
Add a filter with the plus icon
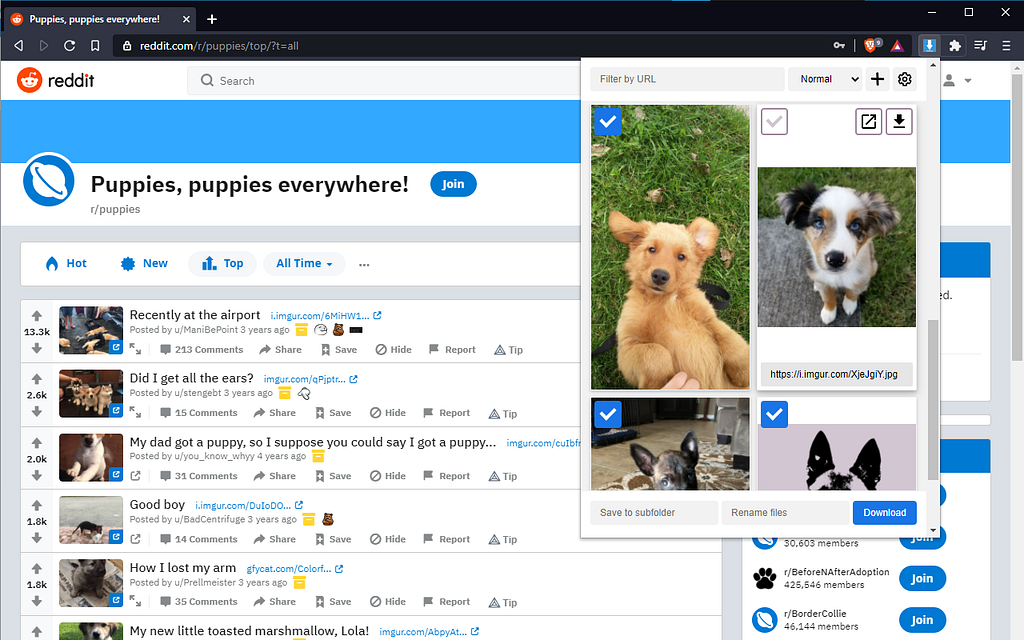(x=877, y=79)
